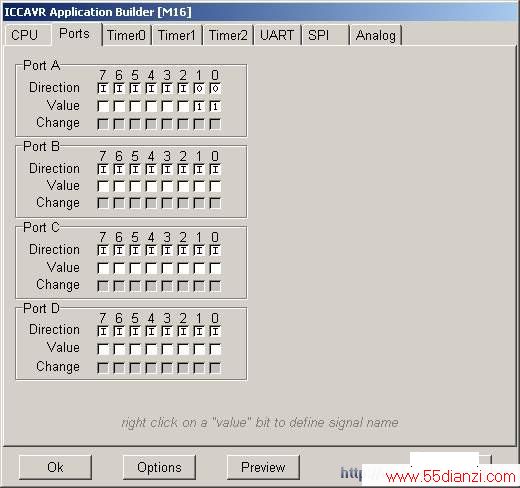The width and height of the screenshot is (520, 488).
Task: Toggle Port A Direction bit 6
Action: click(x=119, y=89)
